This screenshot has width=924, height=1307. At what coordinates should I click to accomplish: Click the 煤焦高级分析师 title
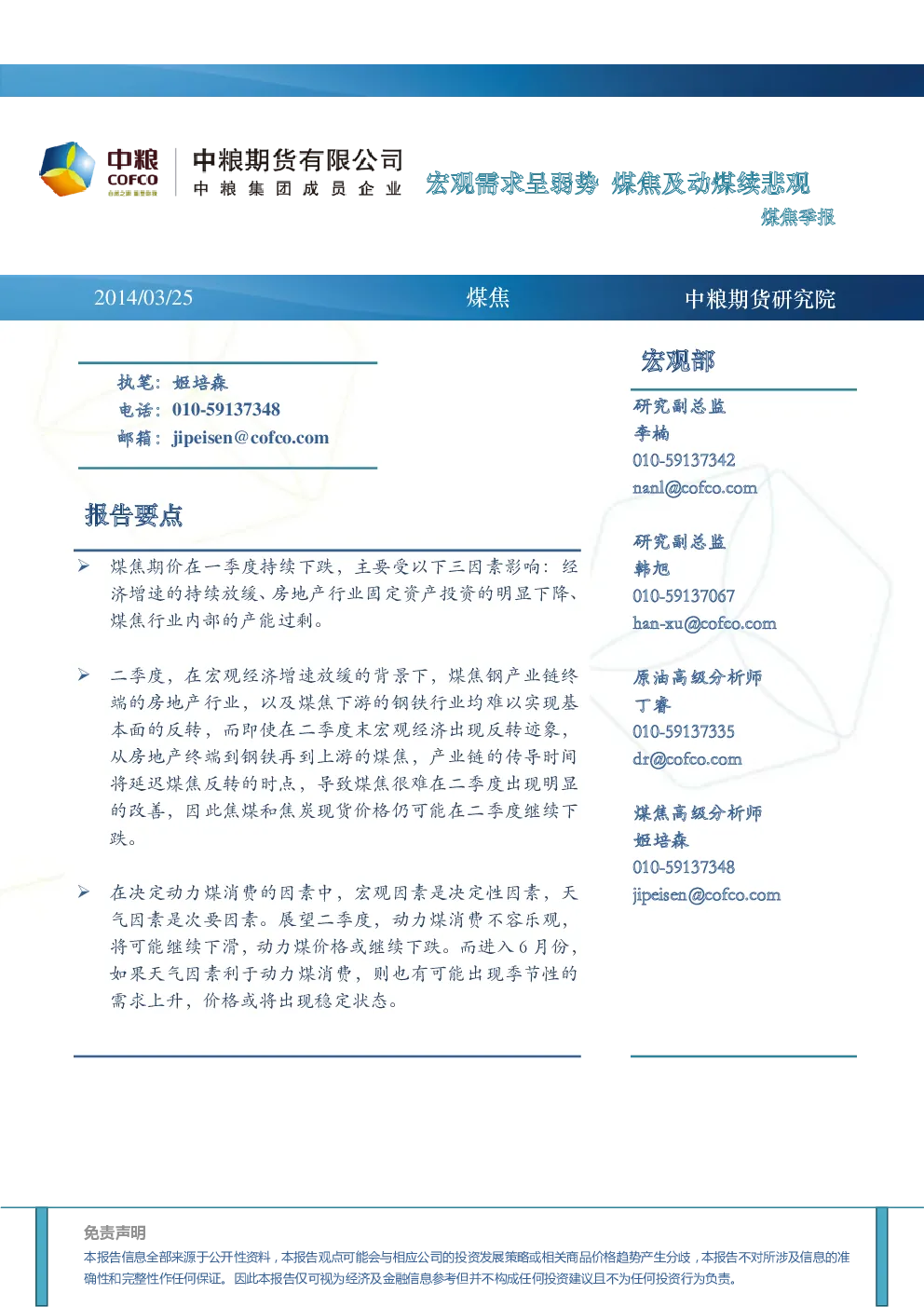click(x=698, y=813)
